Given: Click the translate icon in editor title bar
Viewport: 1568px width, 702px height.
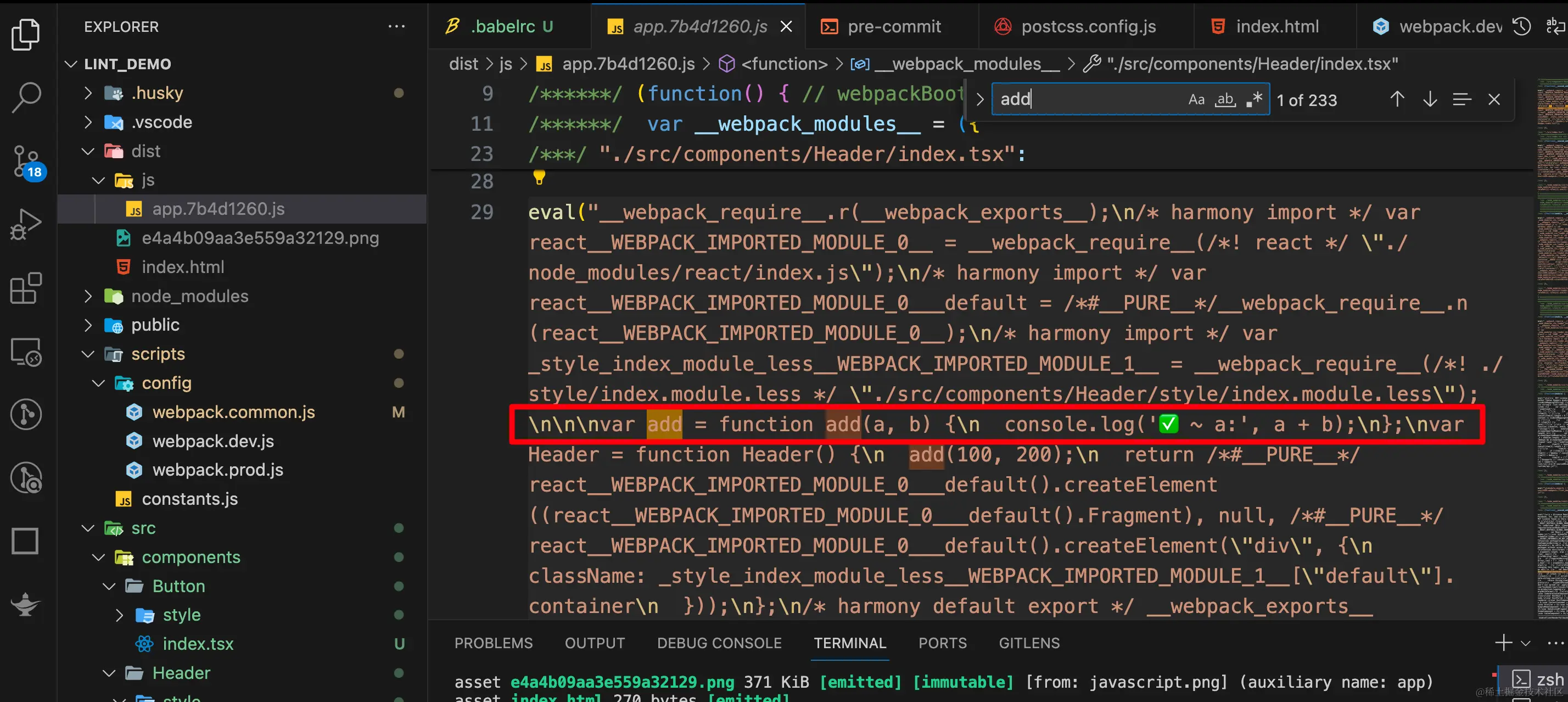Looking at the screenshot, I should [x=1556, y=26].
